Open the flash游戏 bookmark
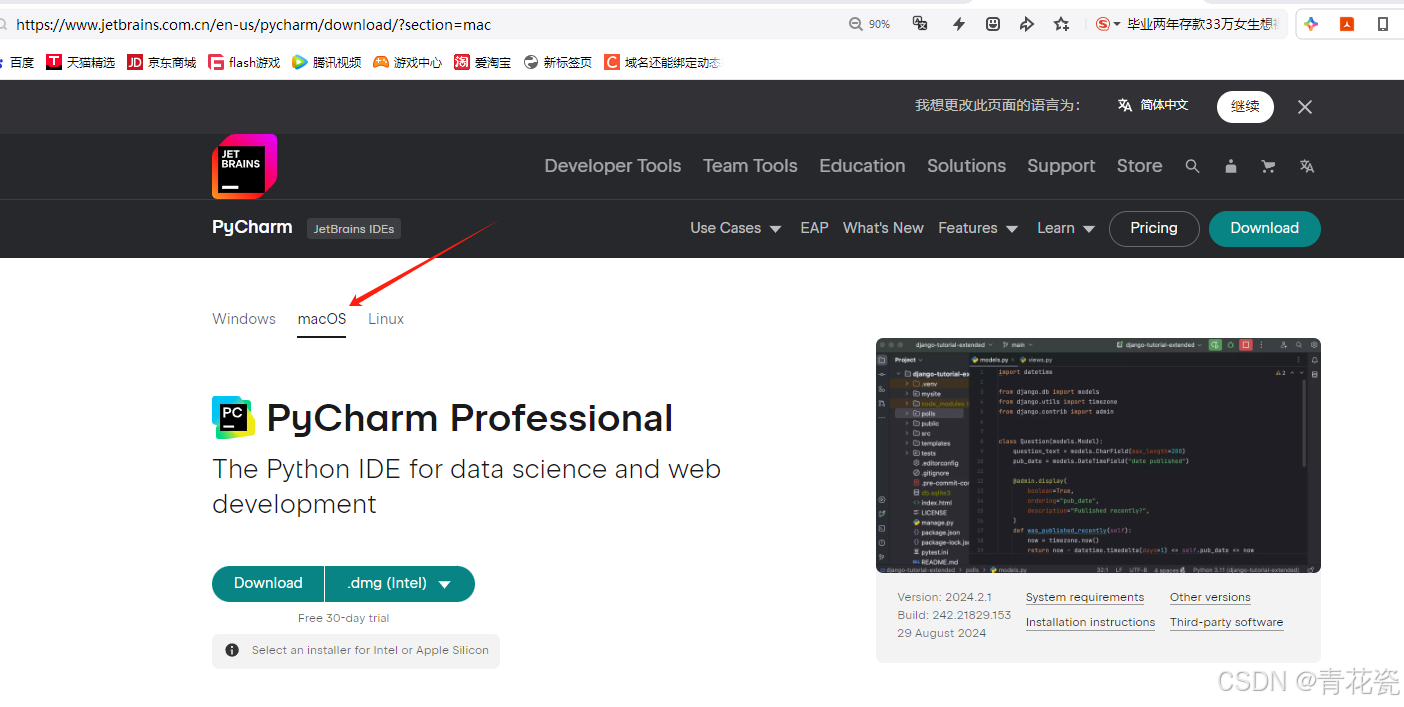 coord(244,62)
